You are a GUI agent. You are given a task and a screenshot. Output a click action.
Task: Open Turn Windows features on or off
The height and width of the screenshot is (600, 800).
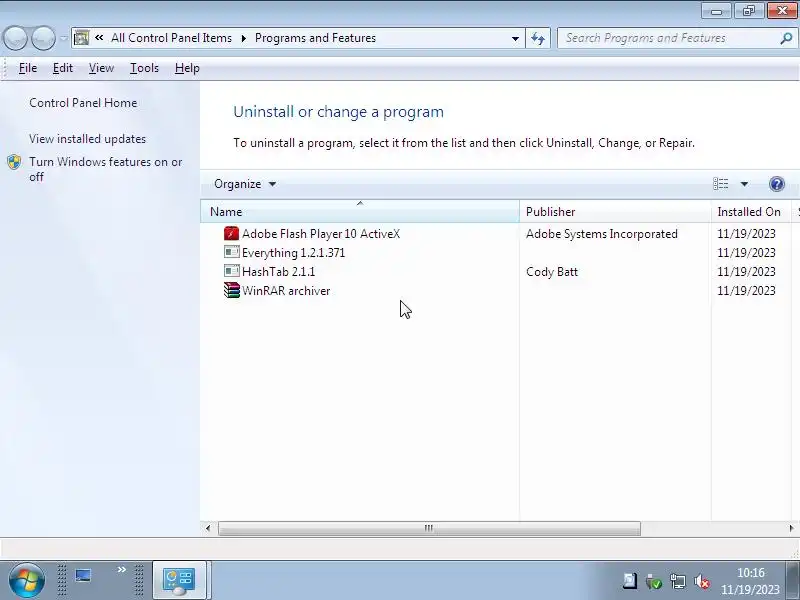point(106,169)
